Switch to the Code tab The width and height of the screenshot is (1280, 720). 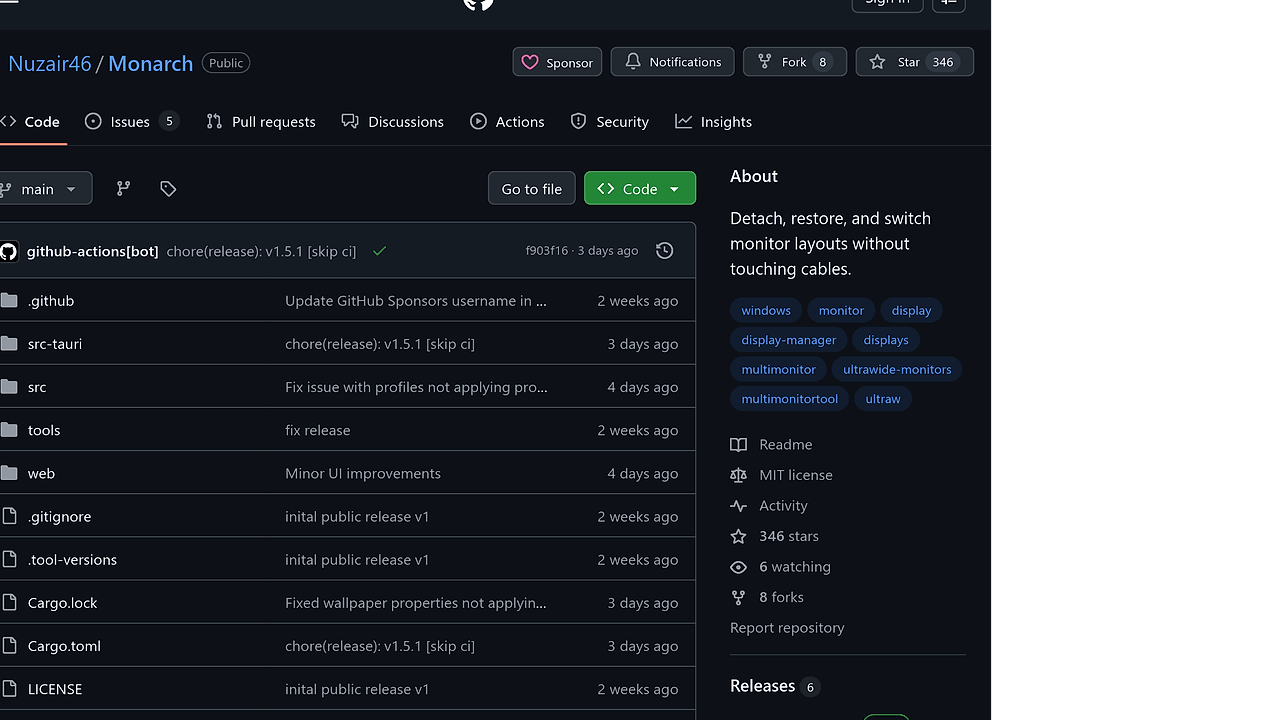31,121
